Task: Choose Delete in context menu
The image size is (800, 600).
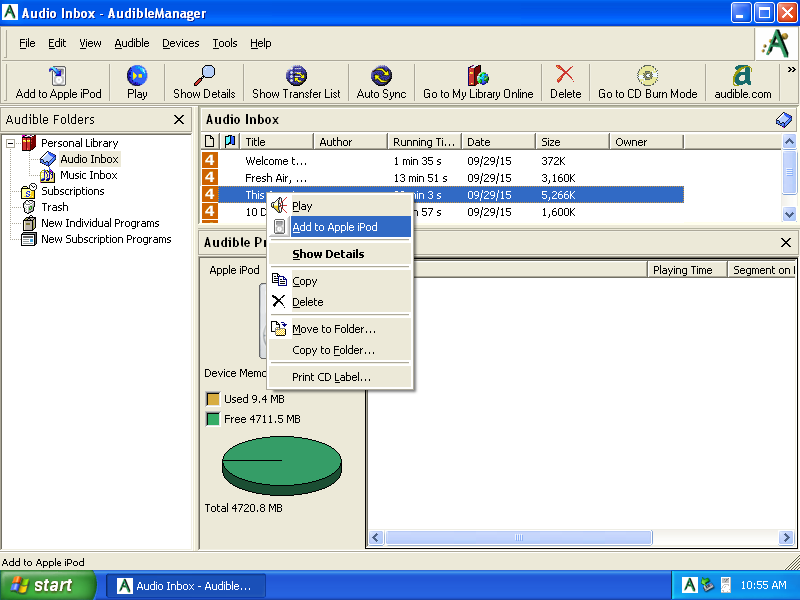Action: [340, 302]
